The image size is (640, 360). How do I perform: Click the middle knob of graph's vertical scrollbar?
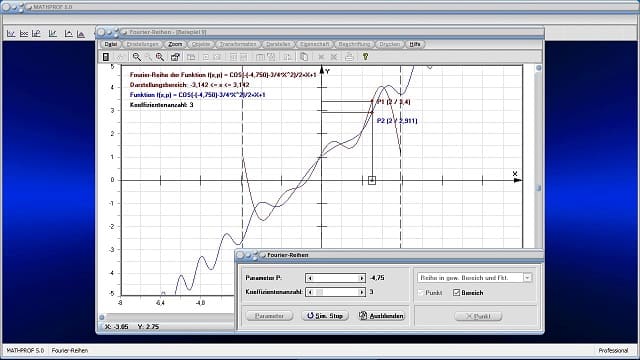pyautogui.click(x=539, y=188)
